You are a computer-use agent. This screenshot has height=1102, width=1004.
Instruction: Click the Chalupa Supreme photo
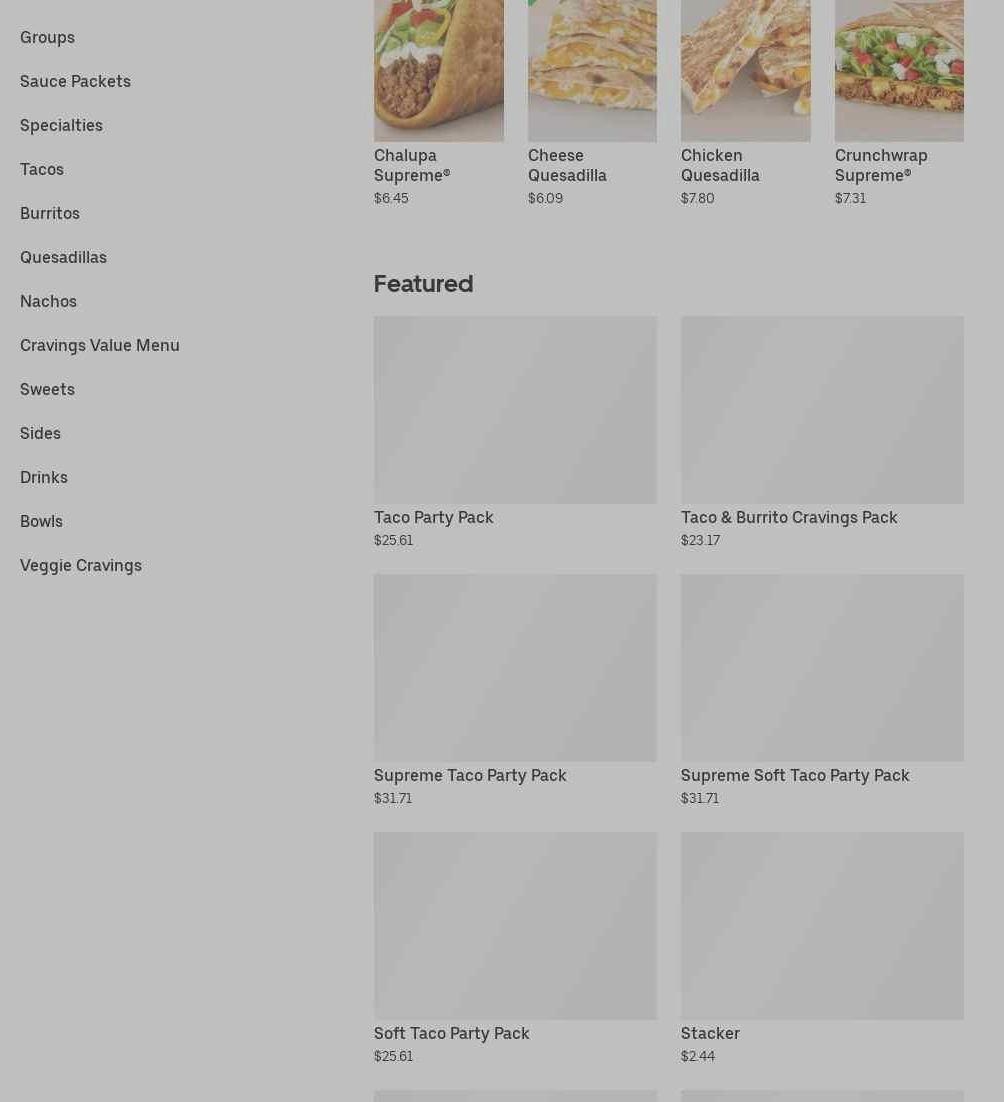(438, 70)
